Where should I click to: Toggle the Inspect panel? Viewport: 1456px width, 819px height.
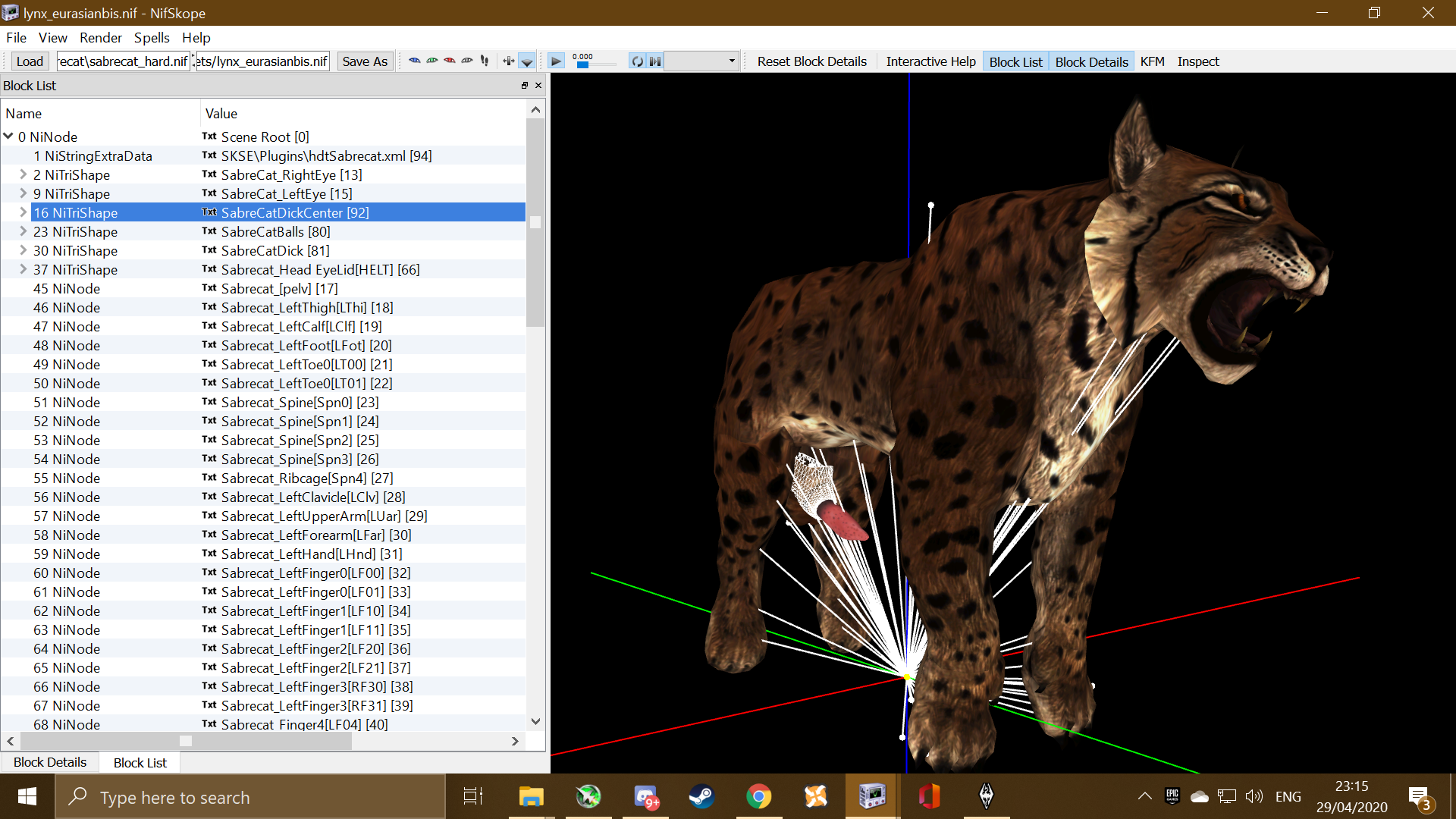1198,61
